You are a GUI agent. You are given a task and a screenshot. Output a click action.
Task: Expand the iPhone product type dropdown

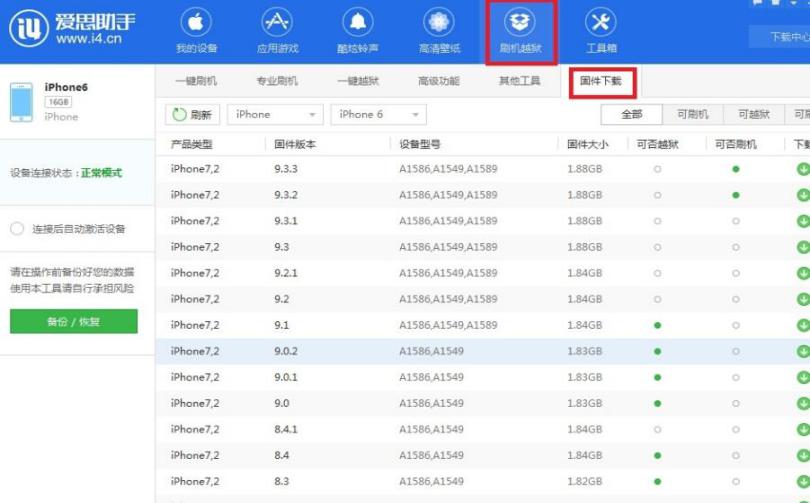pyautogui.click(x=275, y=115)
